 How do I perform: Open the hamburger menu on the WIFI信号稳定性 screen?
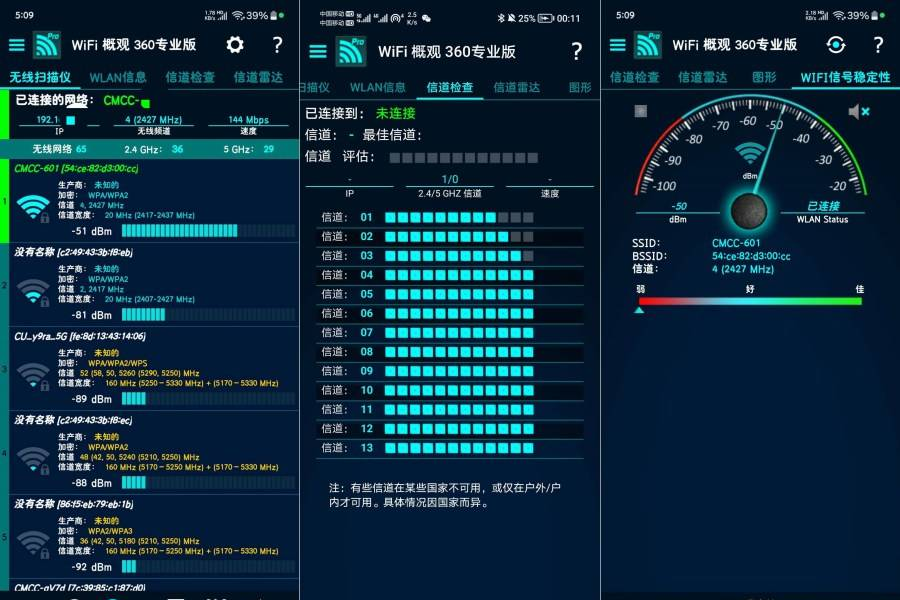click(617, 45)
